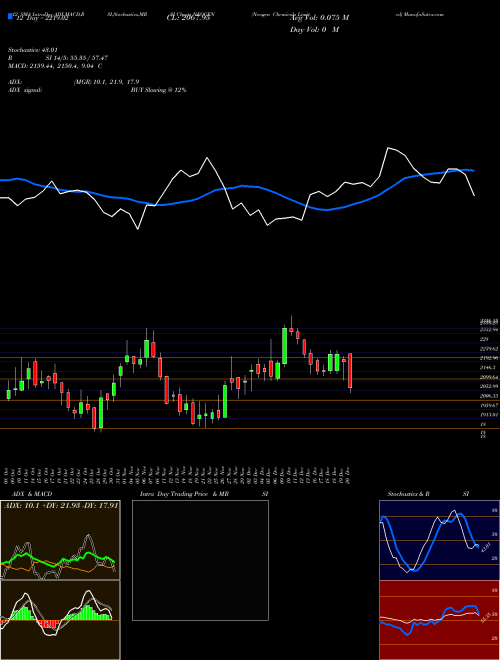The width and height of the screenshot is (500, 660).
Task: Select the 2052.99 price axis label
Action: 489,386
